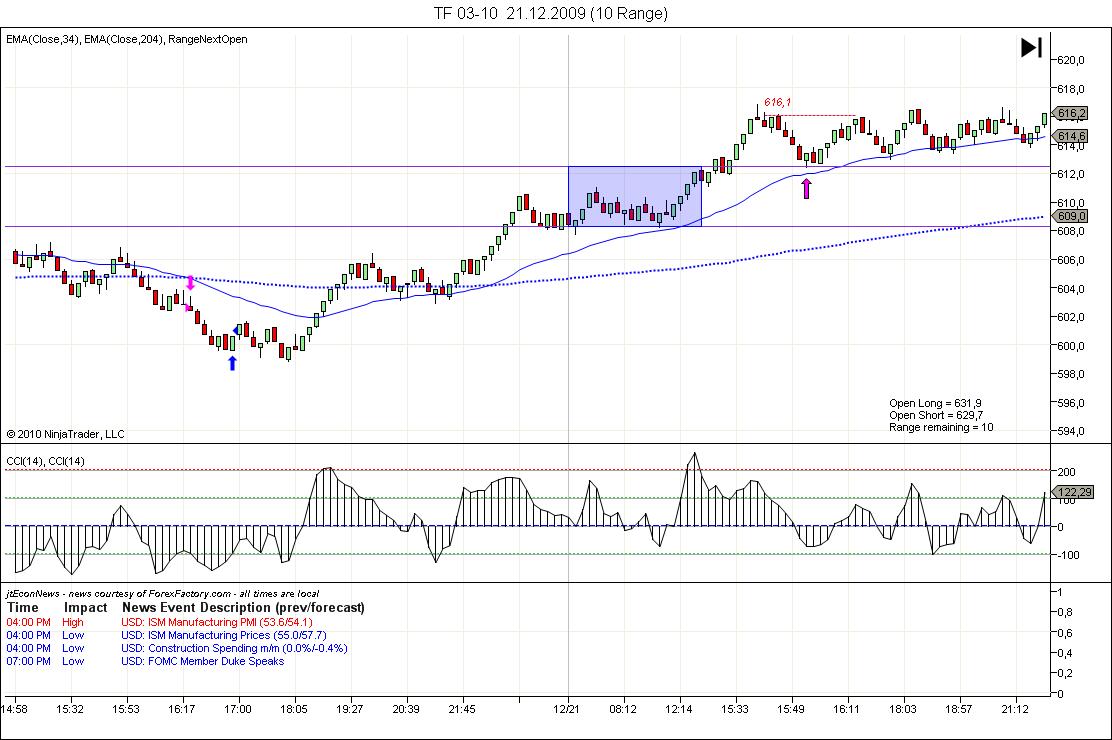Select the blue shaded rectangle drawing
Screen dimensions: 1112x740
pos(635,197)
